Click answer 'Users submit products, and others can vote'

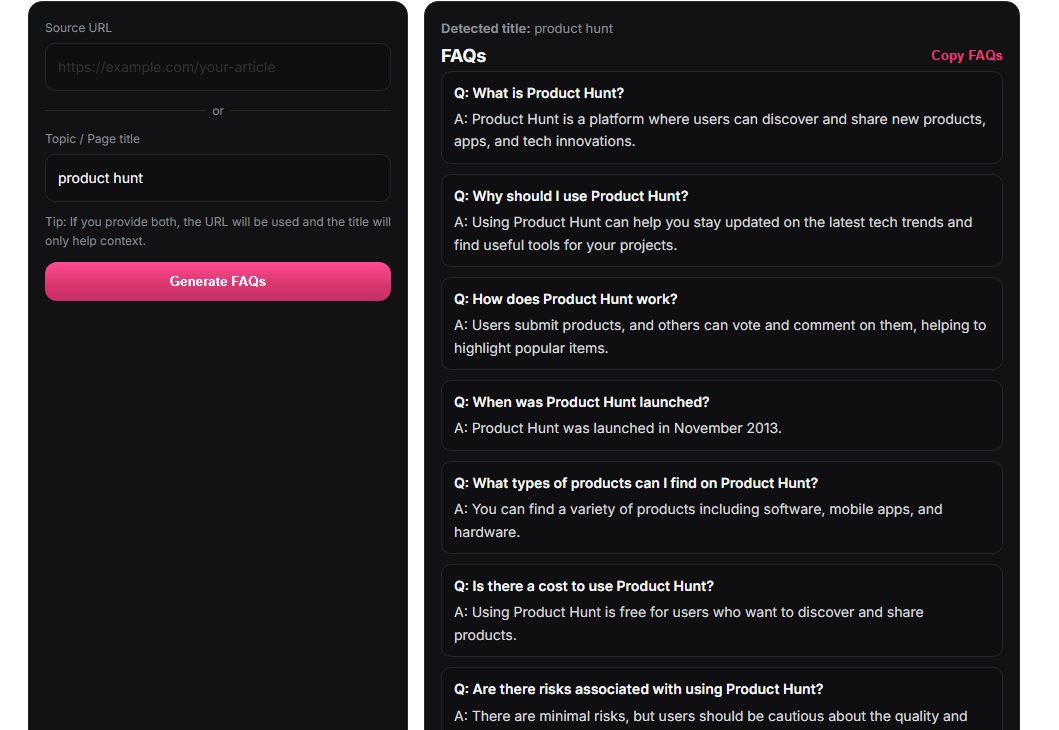coord(720,336)
